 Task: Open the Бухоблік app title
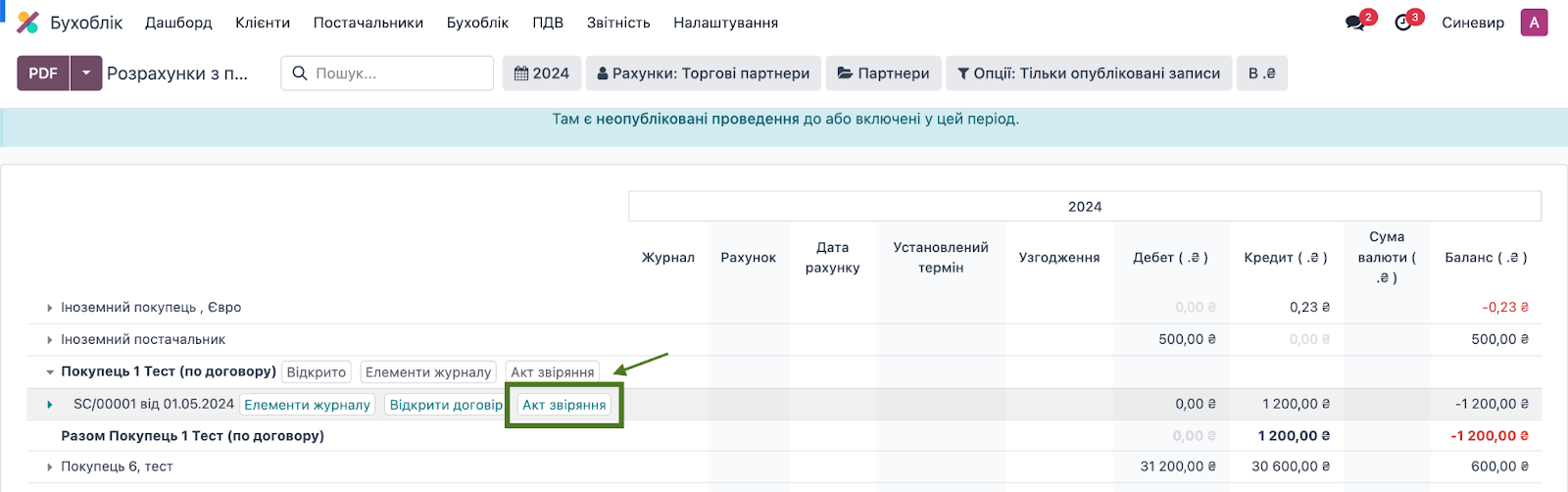click(x=86, y=23)
